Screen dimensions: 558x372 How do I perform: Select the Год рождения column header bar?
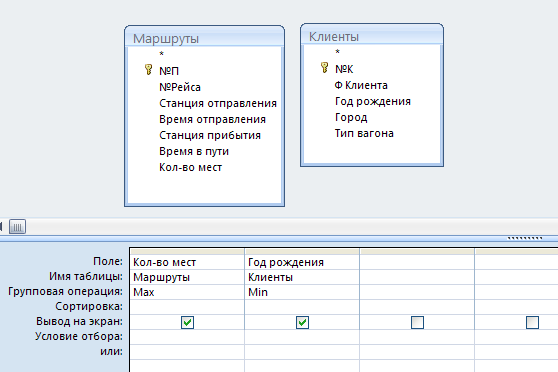click(302, 251)
